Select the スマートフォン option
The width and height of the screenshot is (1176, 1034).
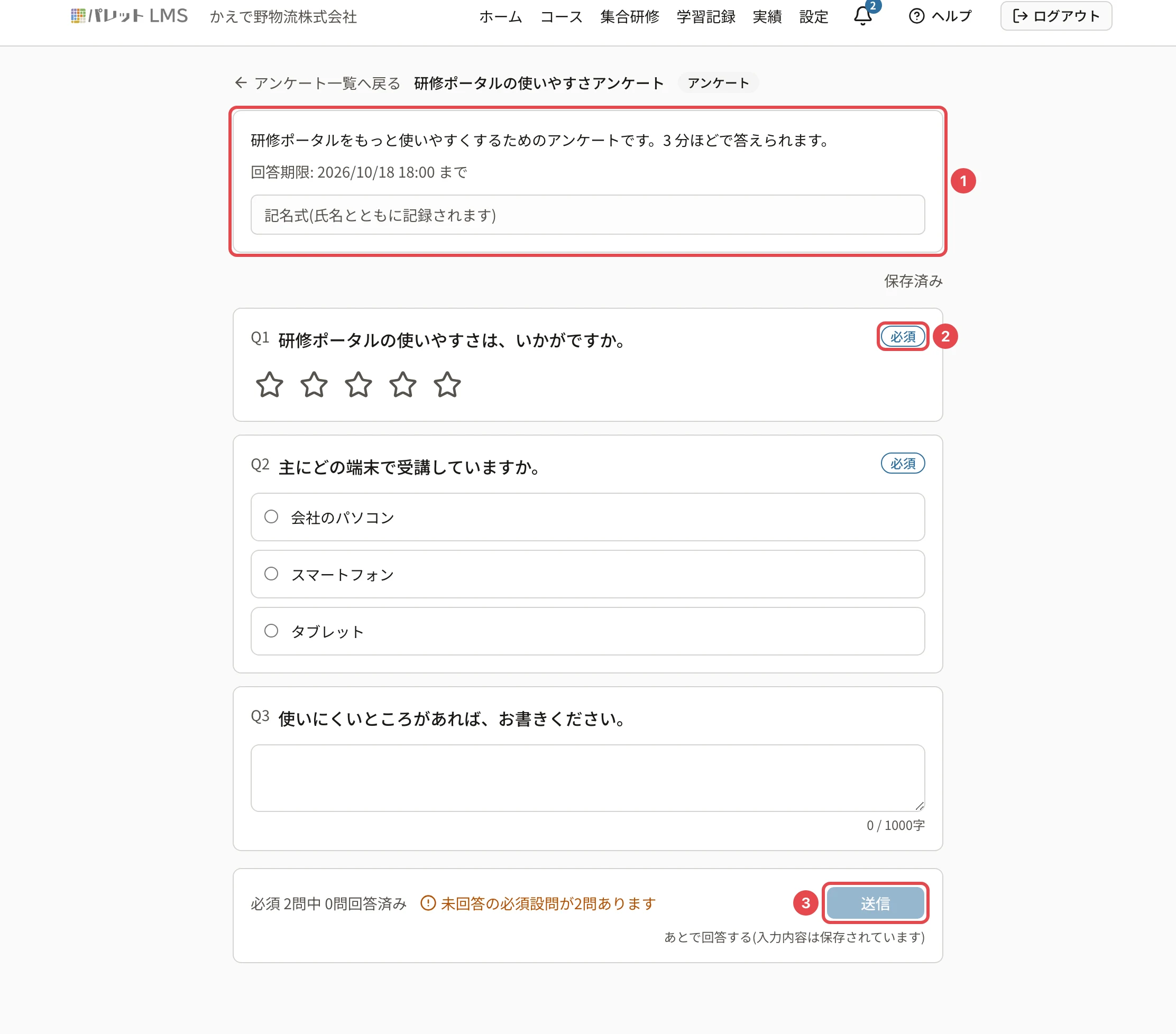click(587, 574)
